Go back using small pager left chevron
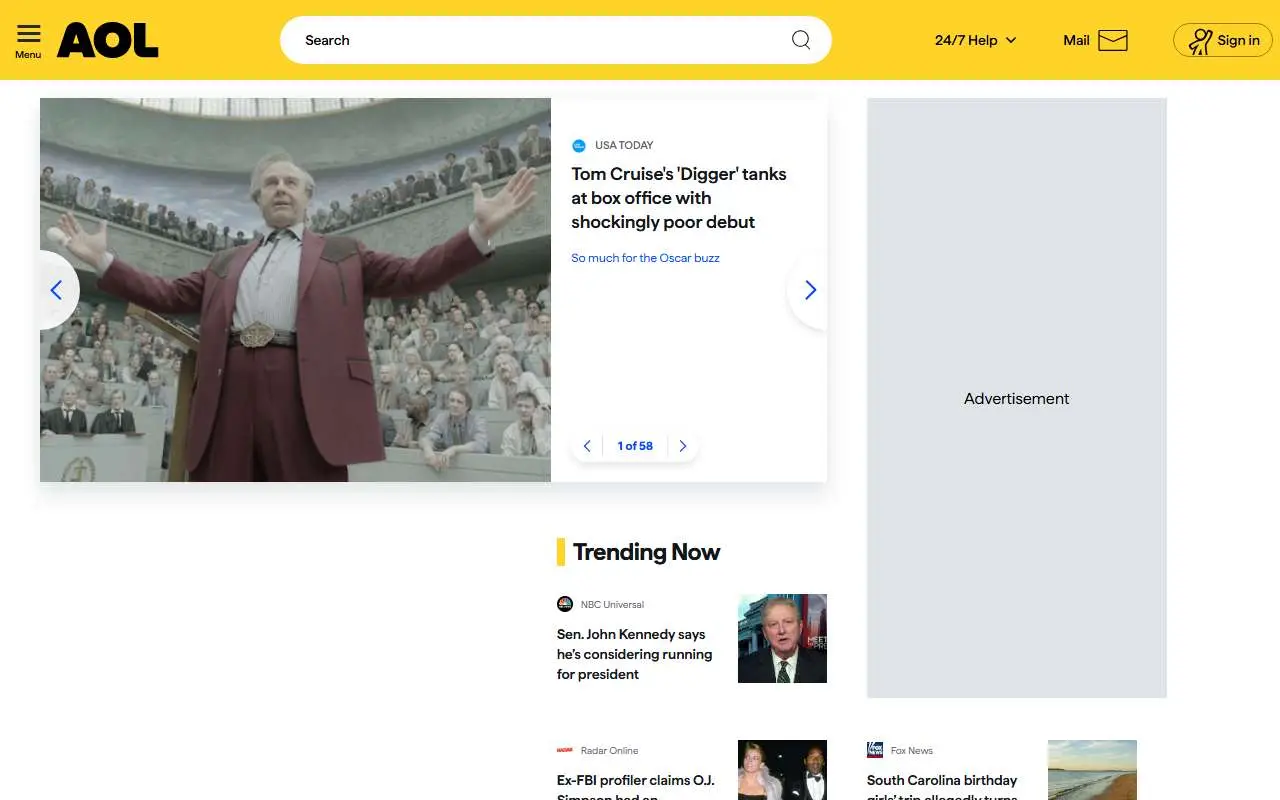 587,446
